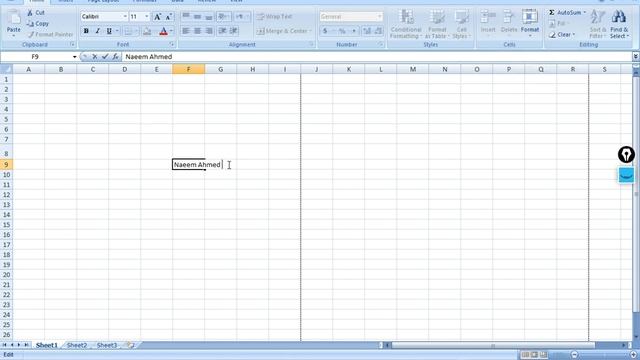Toggle Underline formatting

pos(109,31)
